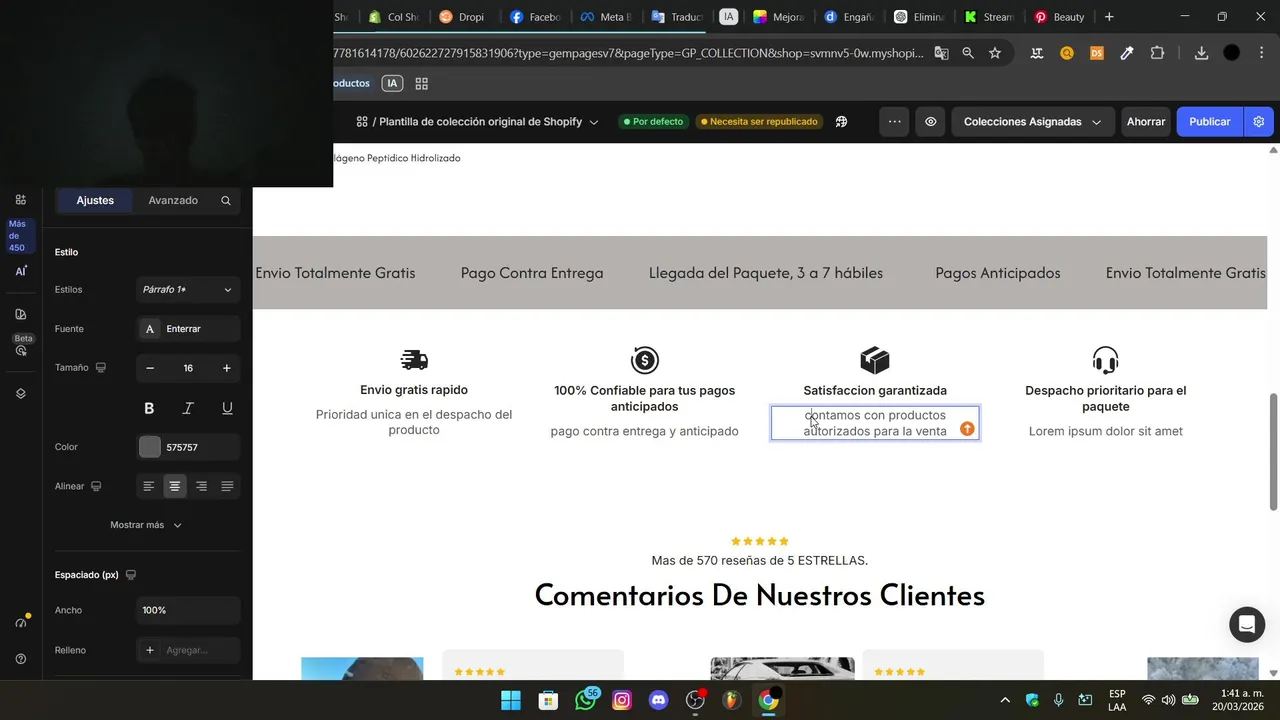Image resolution: width=1280 pixels, height=720 pixels.
Task: Open Colecciones Asignadas dropdown
Action: pos(1032,122)
